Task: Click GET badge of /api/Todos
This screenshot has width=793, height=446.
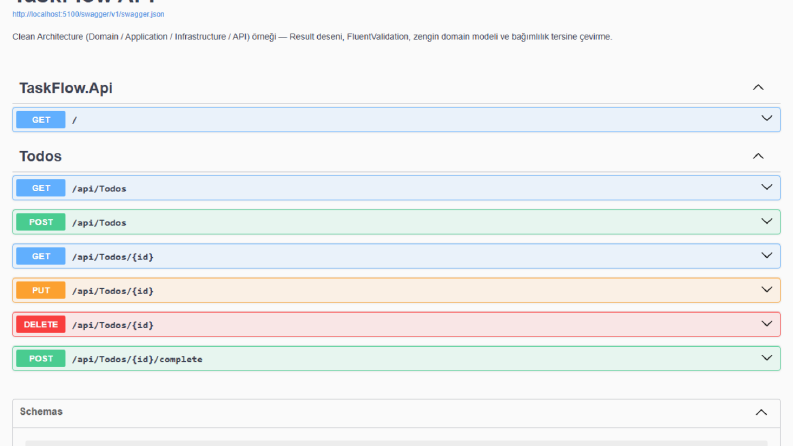Action: coord(40,188)
